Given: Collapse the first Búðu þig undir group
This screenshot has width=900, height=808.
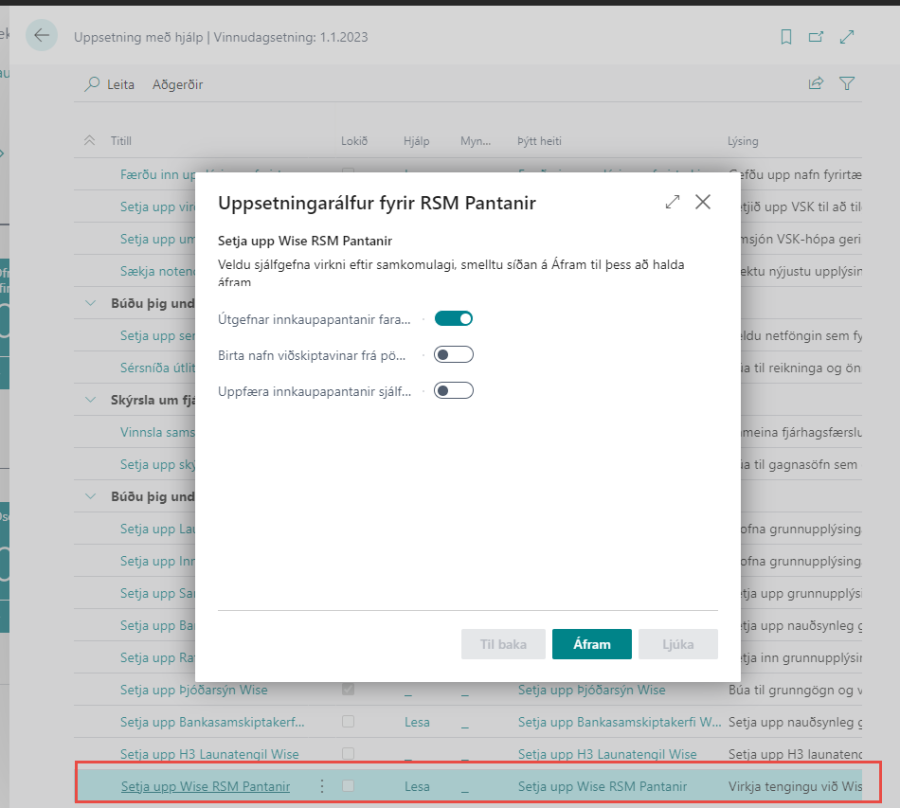Looking at the screenshot, I should tap(91, 303).
